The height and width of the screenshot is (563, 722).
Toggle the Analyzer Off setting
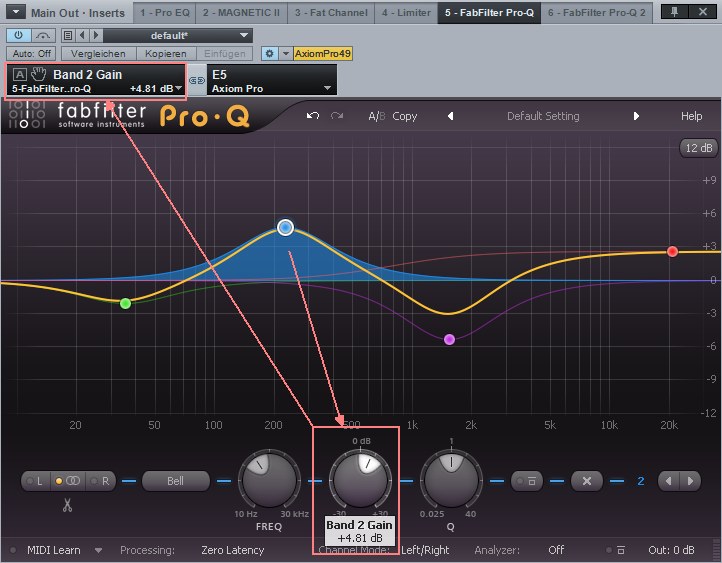pyautogui.click(x=556, y=550)
